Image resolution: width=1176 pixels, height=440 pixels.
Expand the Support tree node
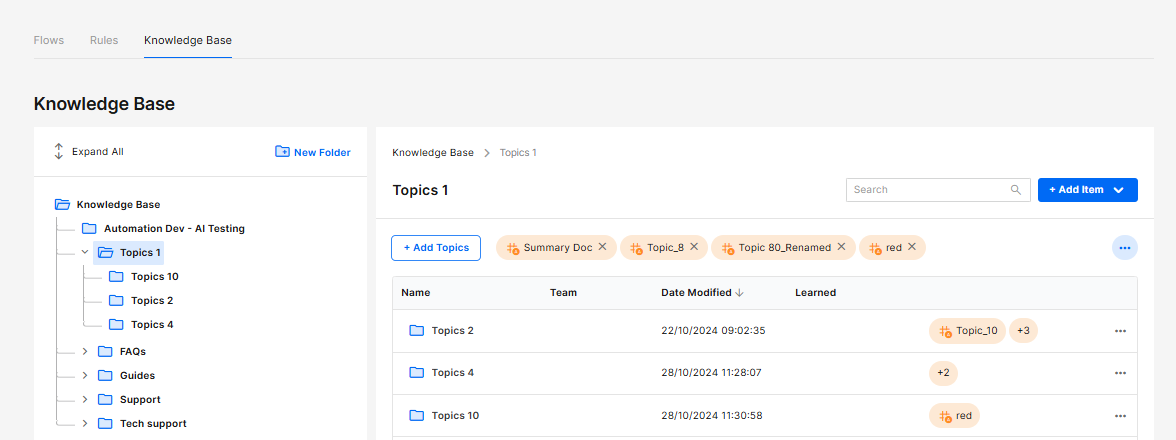(85, 400)
